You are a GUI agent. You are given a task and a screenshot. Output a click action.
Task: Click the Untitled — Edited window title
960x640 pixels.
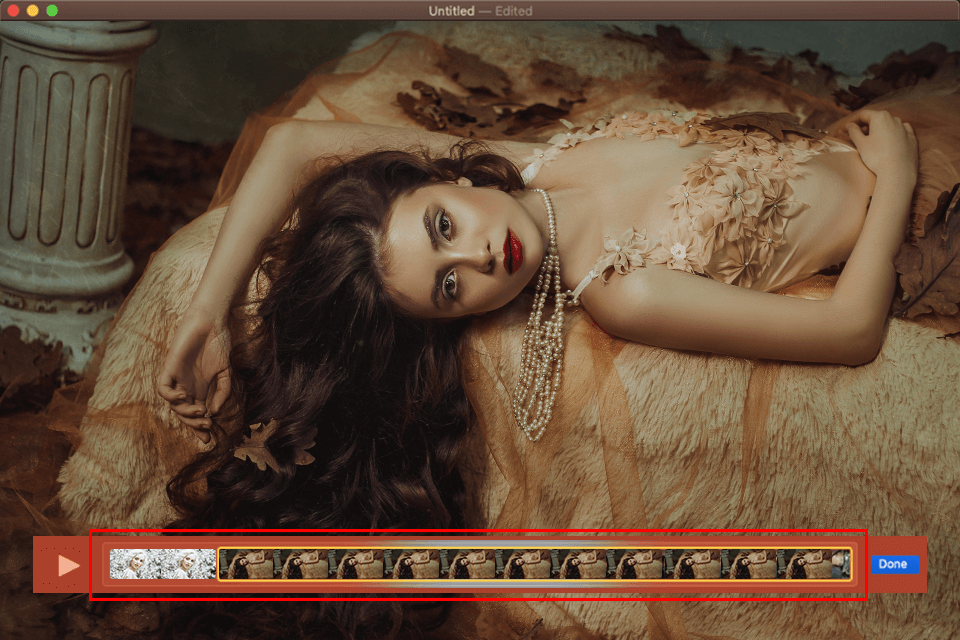[480, 11]
